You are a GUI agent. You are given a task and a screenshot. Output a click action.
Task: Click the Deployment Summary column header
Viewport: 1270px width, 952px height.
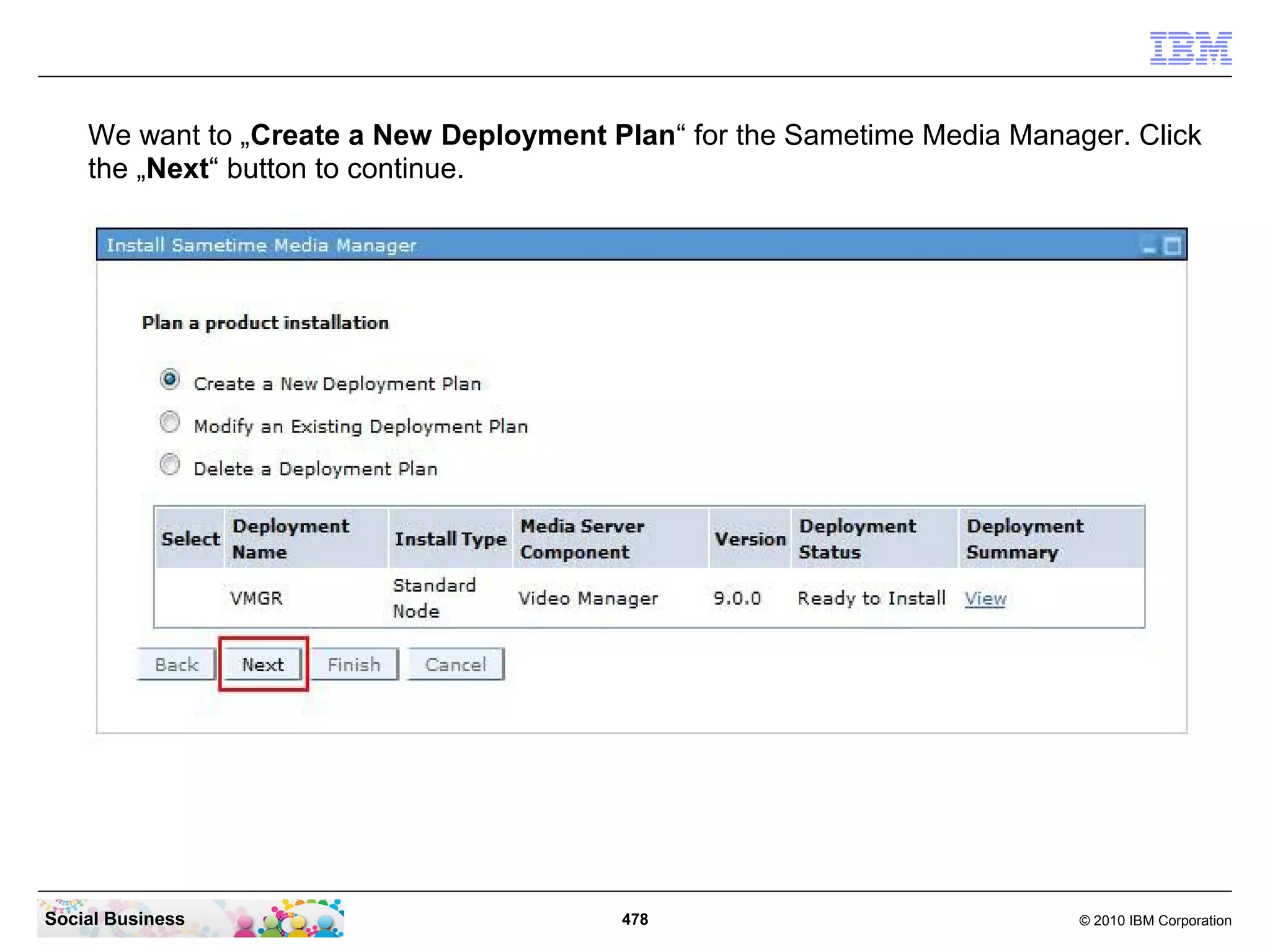coord(1052,539)
